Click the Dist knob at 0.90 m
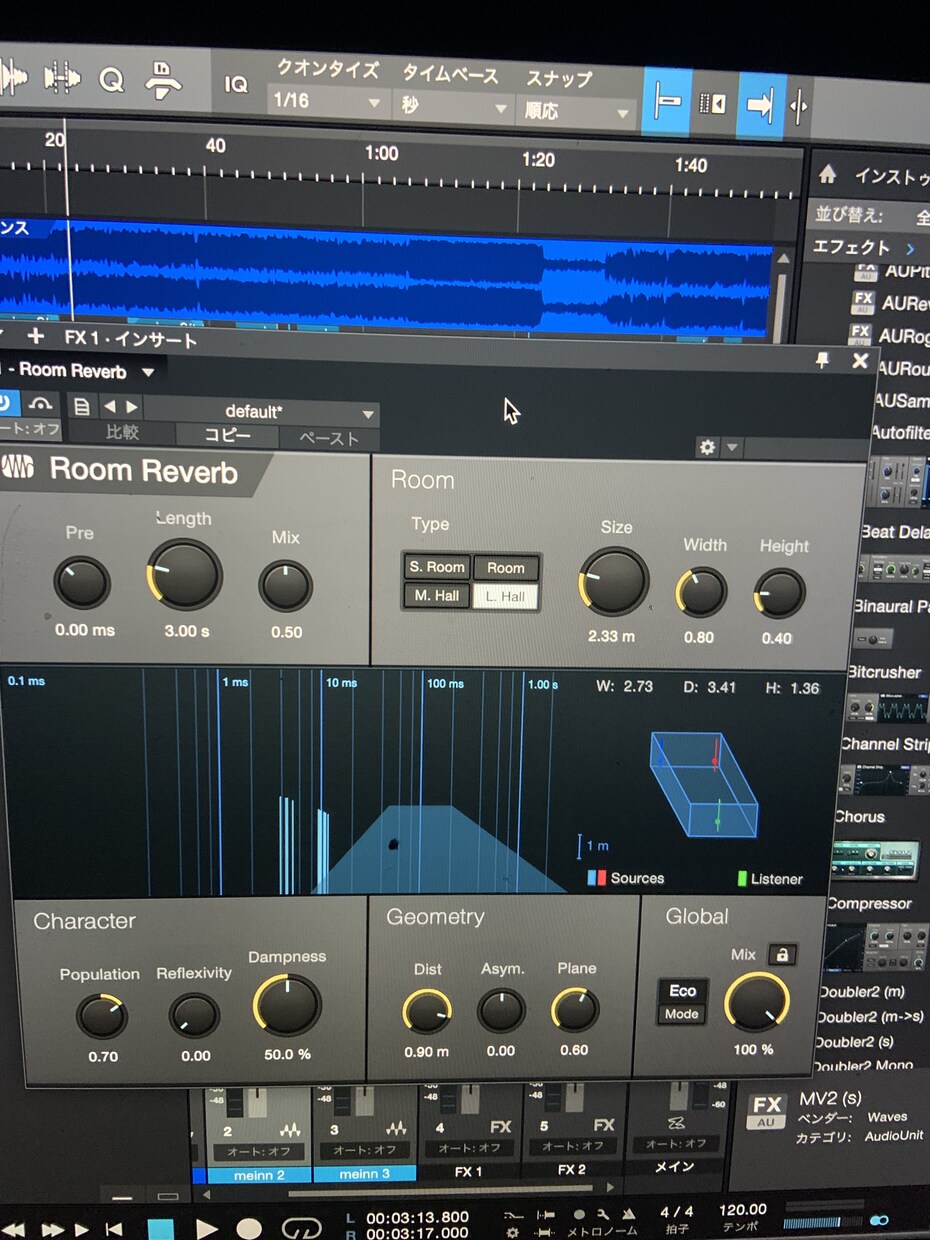 pyautogui.click(x=427, y=1012)
